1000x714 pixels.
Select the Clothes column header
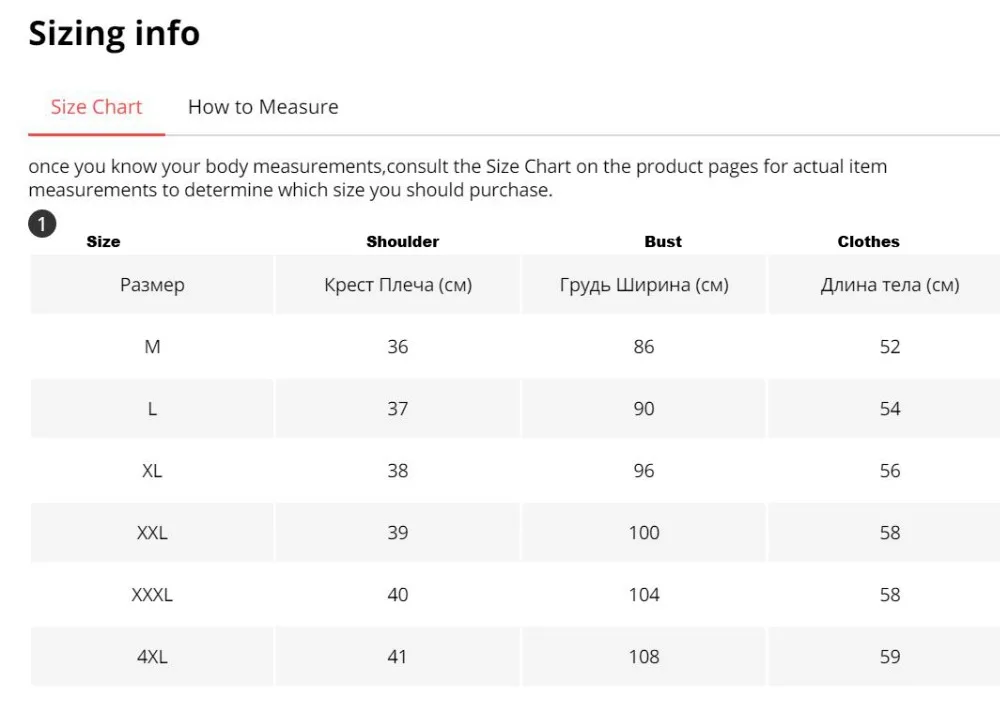click(x=869, y=242)
